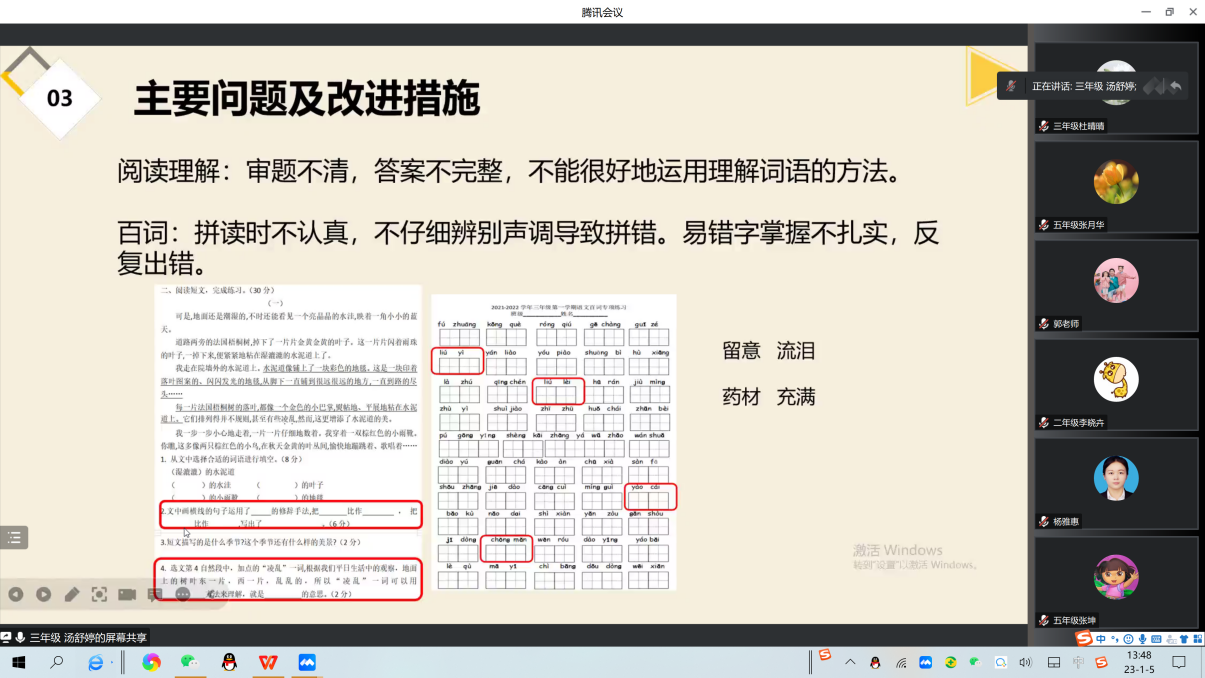1205x678 pixels.
Task: Click the muted mic beside 郭老师 name
Action: pos(1044,324)
